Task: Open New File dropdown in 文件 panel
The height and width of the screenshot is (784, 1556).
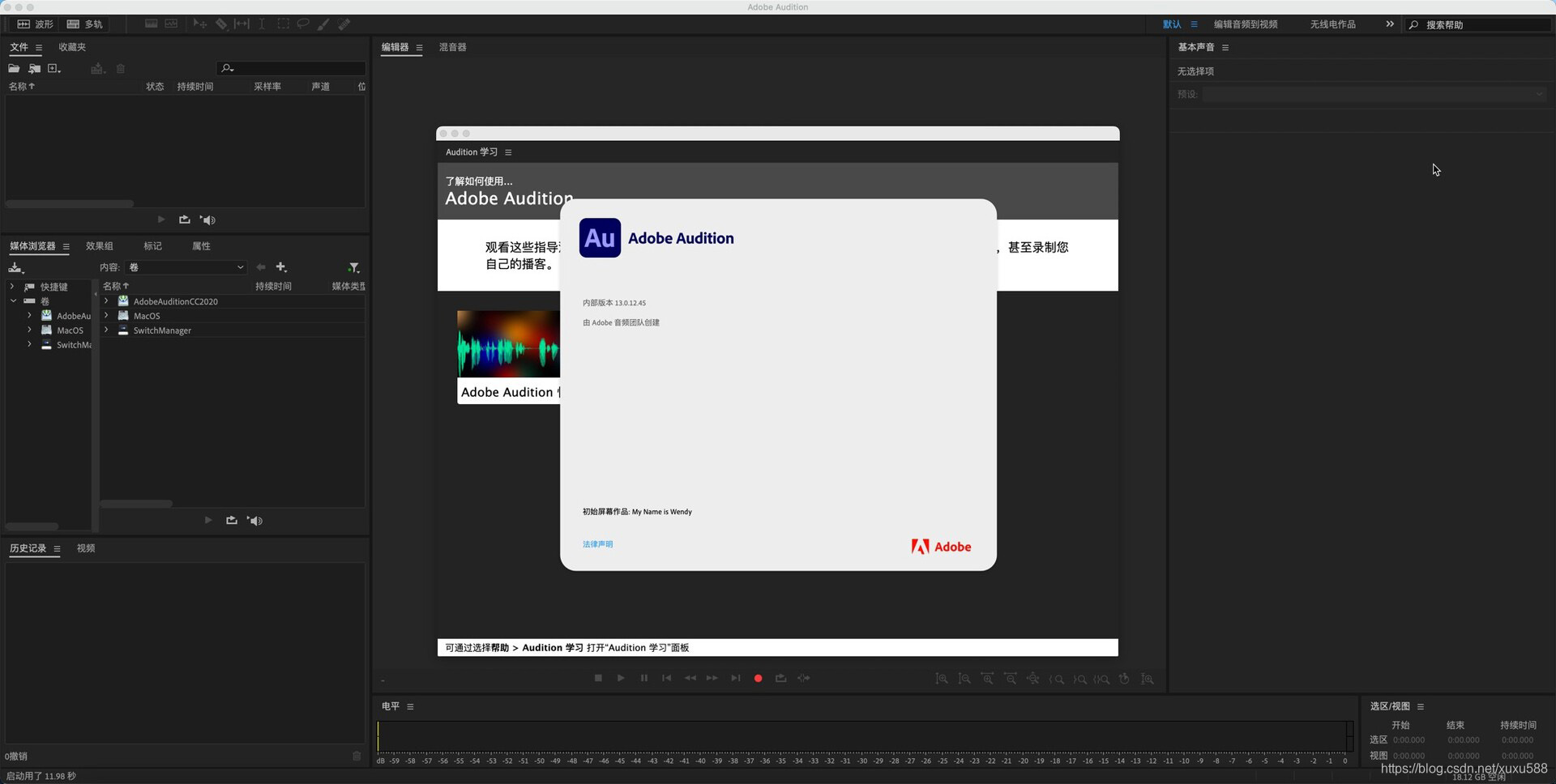Action: (54, 69)
